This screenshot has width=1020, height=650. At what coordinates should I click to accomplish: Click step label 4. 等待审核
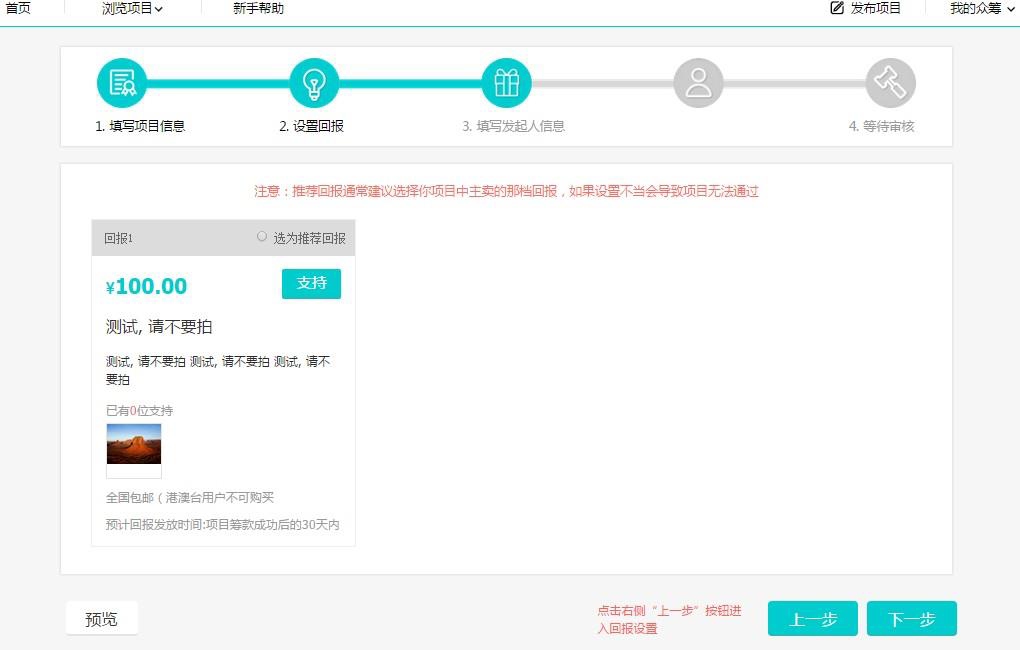[881, 126]
